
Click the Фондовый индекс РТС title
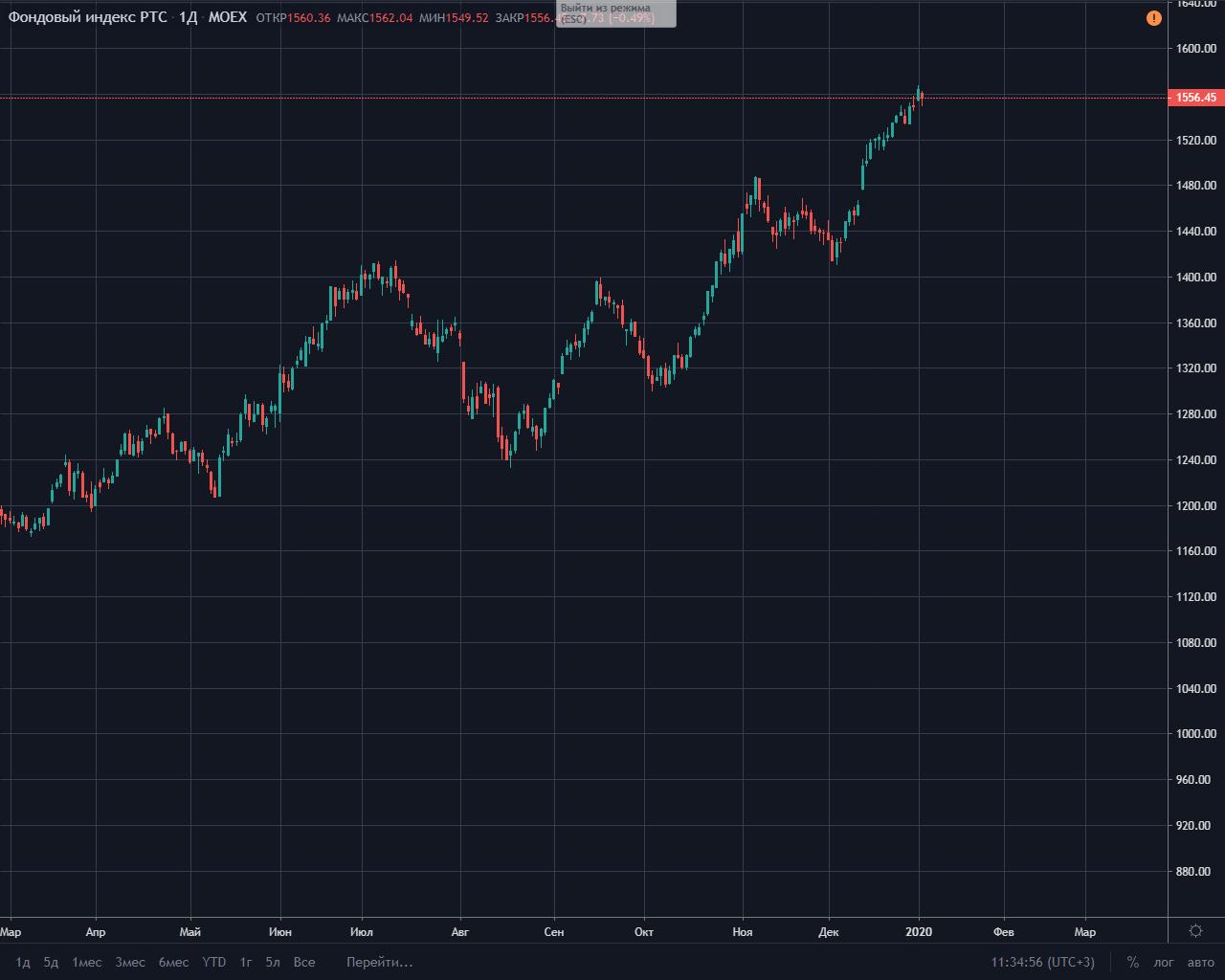point(87,17)
